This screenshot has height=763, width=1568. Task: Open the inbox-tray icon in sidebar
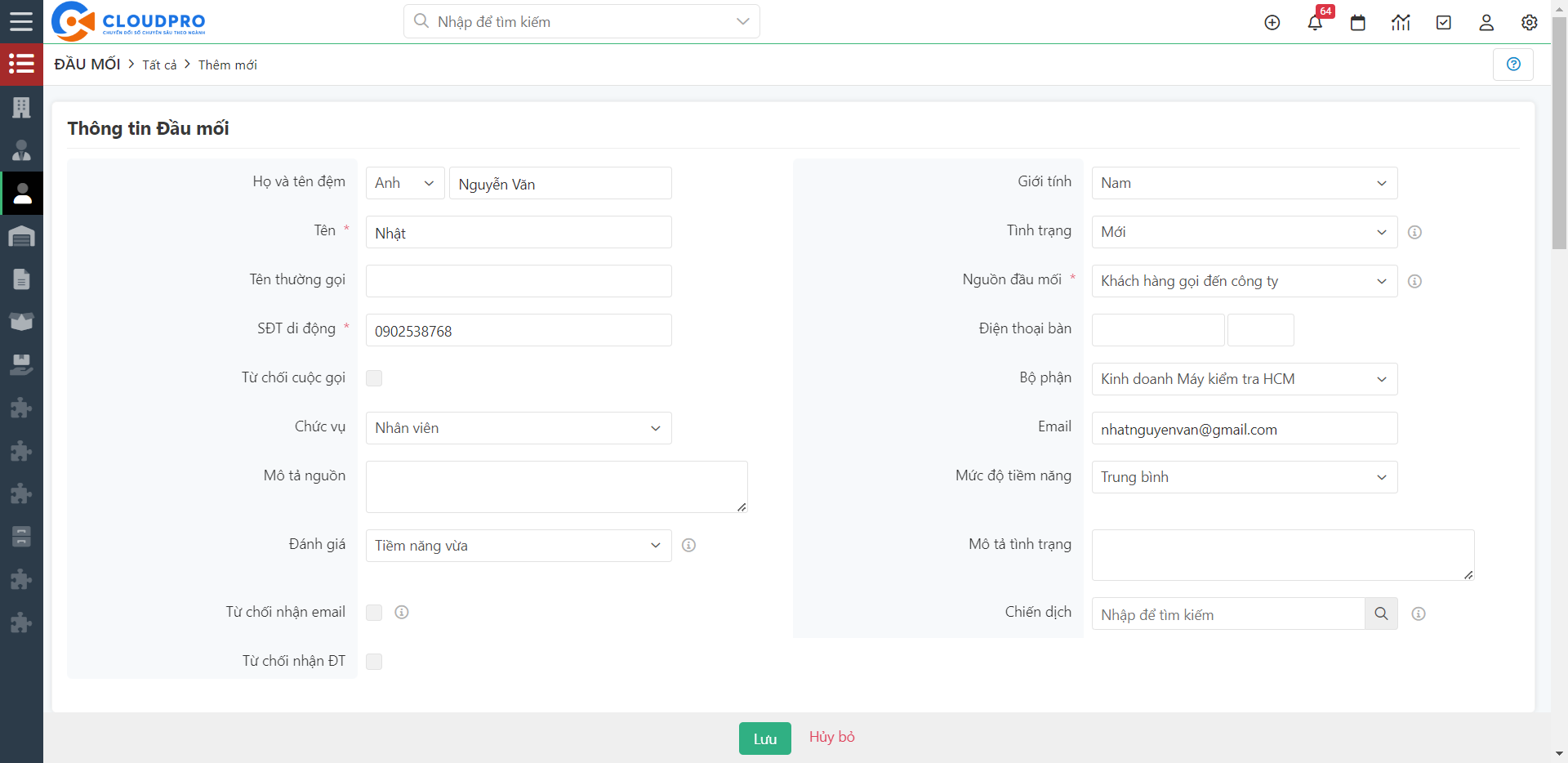click(21, 364)
